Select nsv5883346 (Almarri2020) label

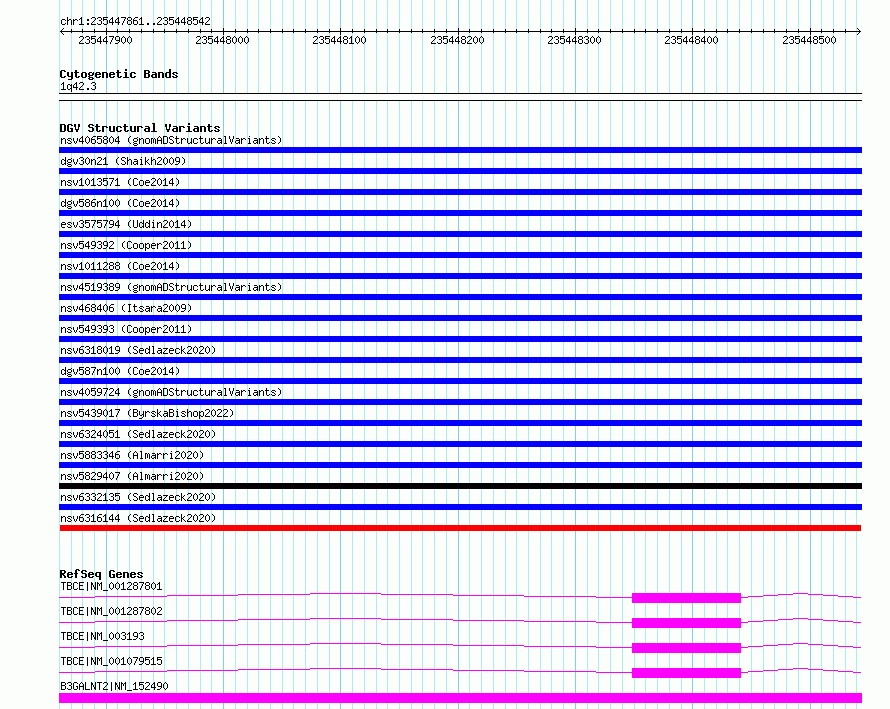[x=132, y=455]
